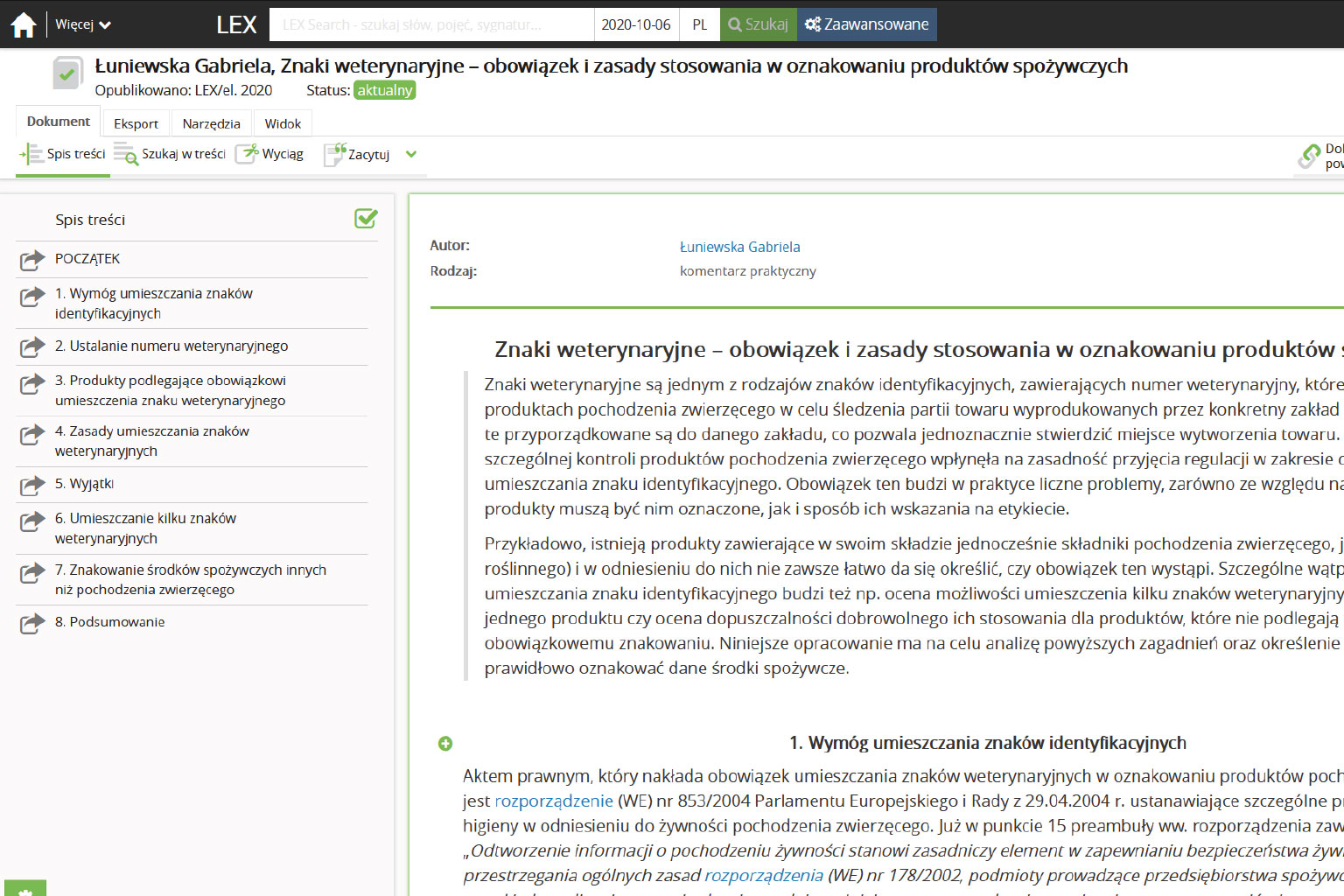
Task: Switch to the Eksport tab
Action: (136, 123)
